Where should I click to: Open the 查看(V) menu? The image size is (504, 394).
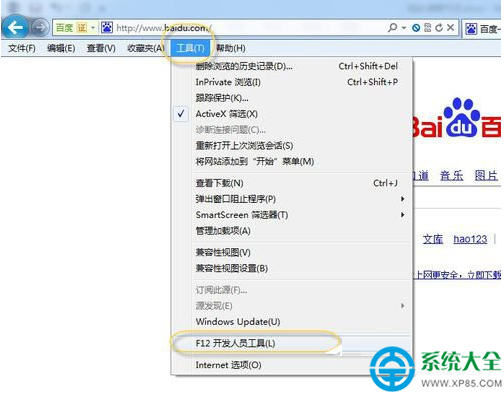[x=101, y=48]
